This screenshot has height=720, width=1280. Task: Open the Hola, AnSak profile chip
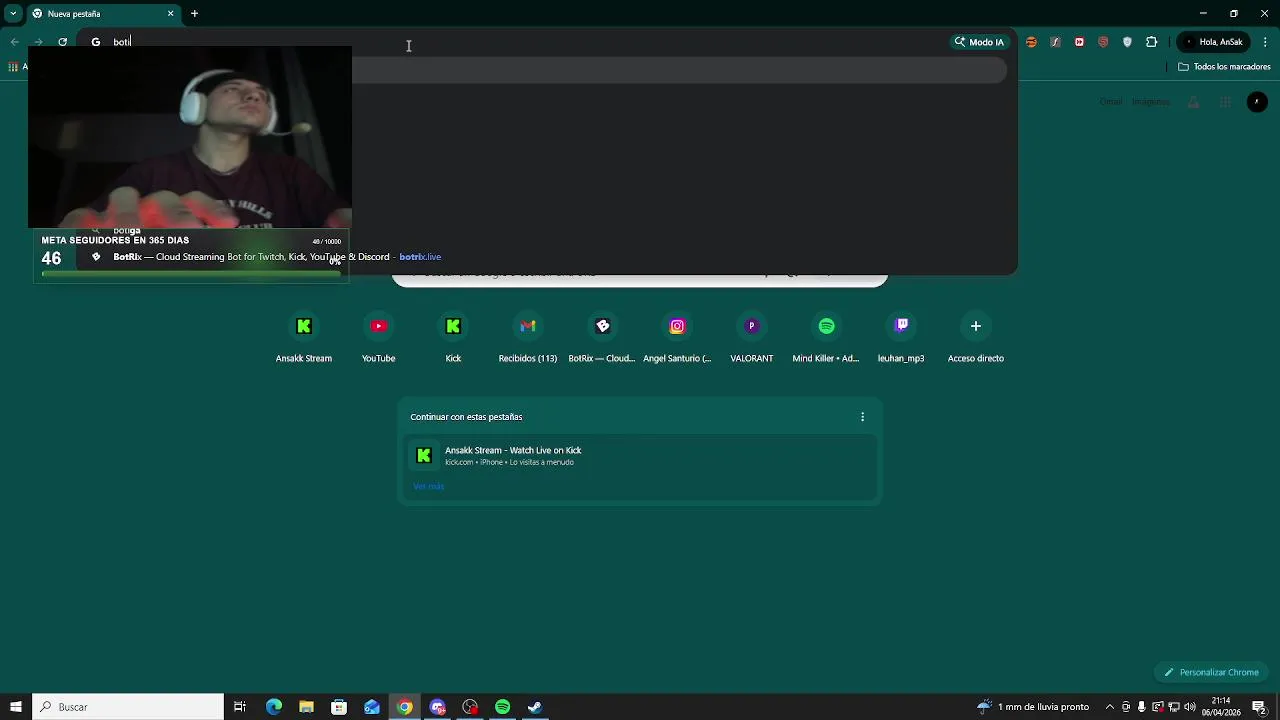(1214, 42)
